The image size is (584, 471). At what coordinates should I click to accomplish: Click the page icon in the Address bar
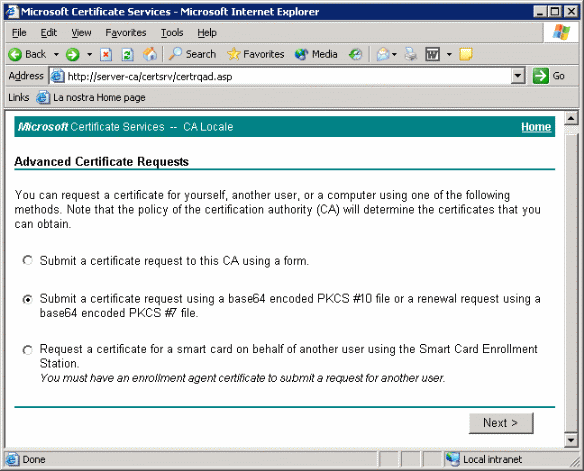tap(58, 76)
